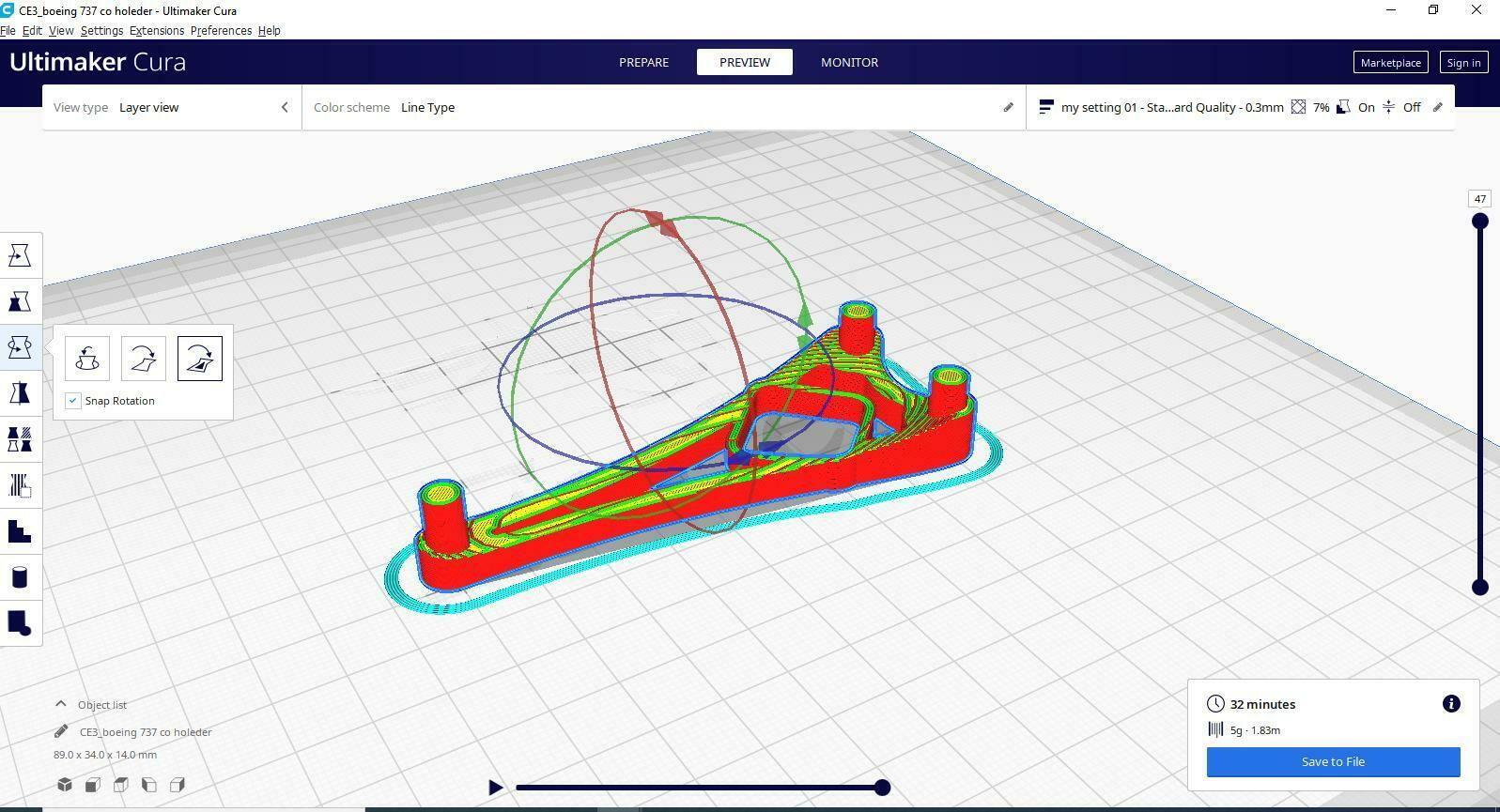Switch to top view camera
This screenshot has width=1500, height=812.
click(x=120, y=785)
